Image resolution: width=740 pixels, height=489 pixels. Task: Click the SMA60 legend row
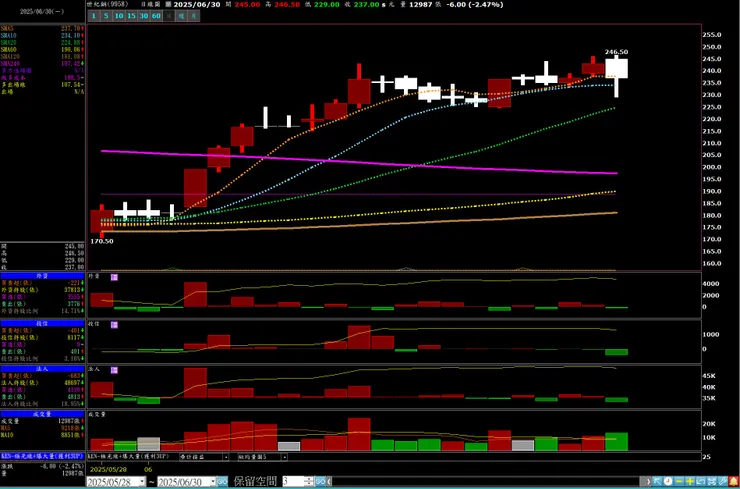42,49
